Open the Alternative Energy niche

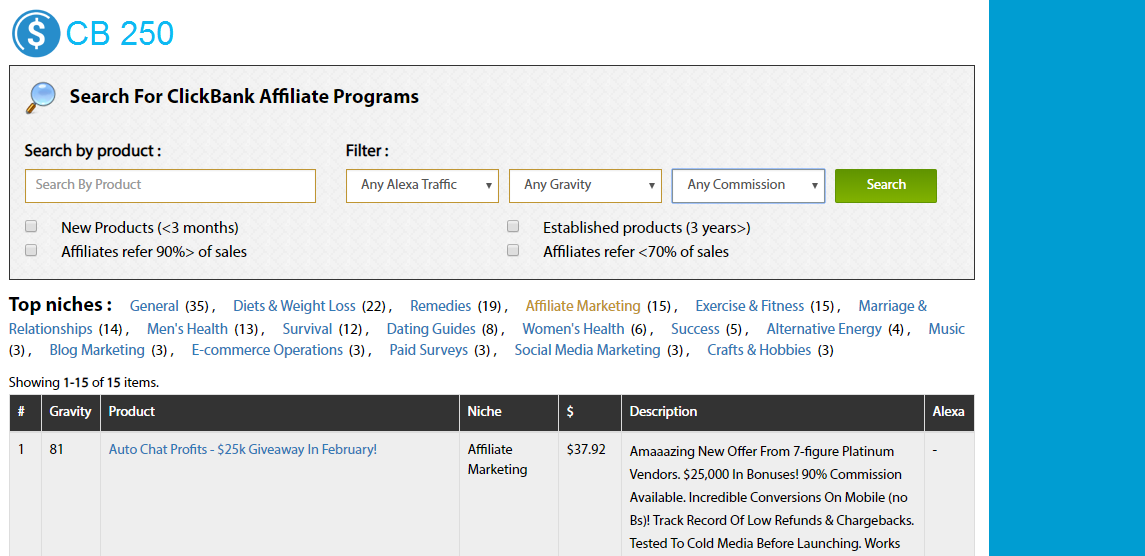[824, 329]
